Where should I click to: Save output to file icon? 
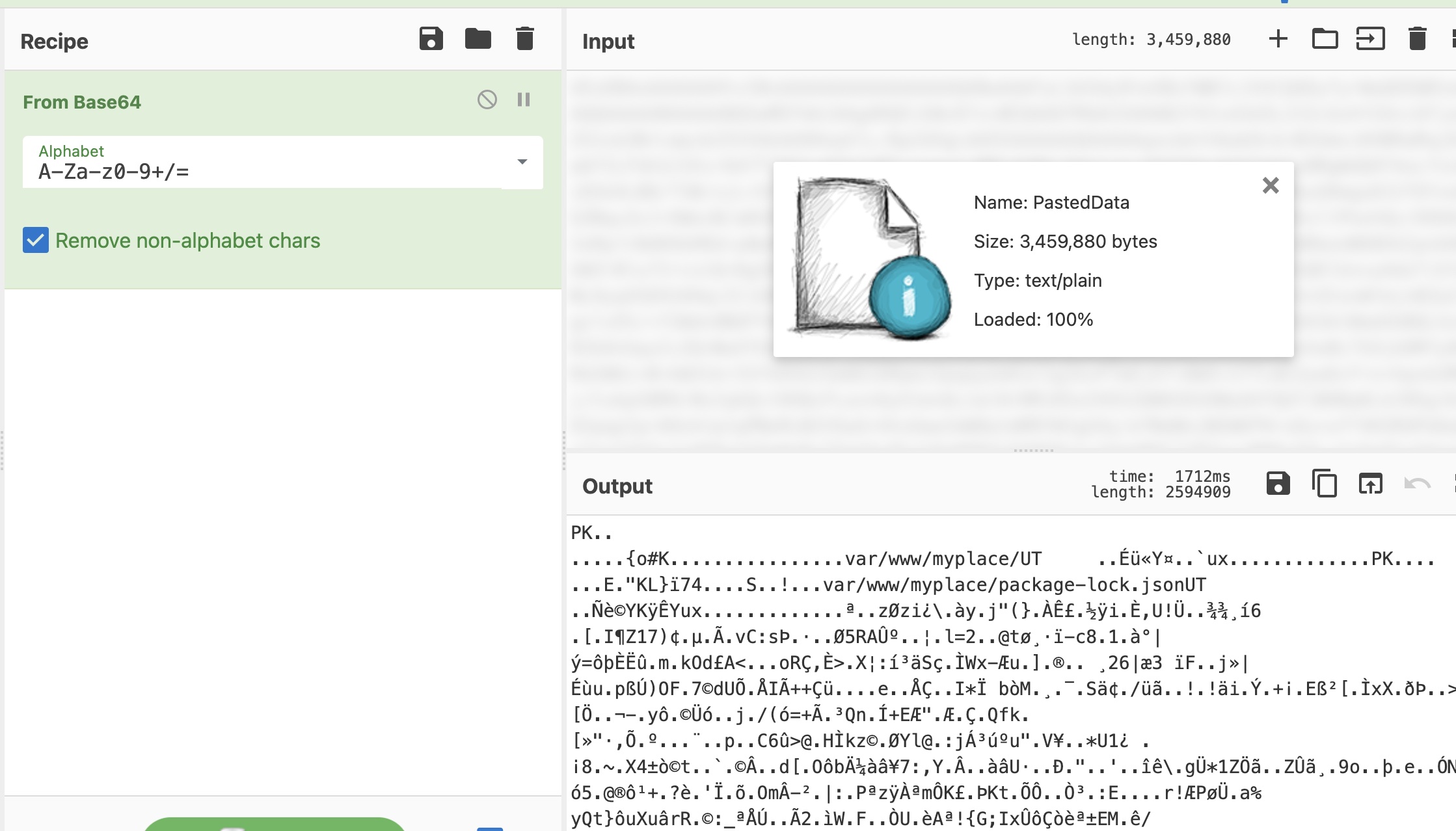click(1278, 484)
